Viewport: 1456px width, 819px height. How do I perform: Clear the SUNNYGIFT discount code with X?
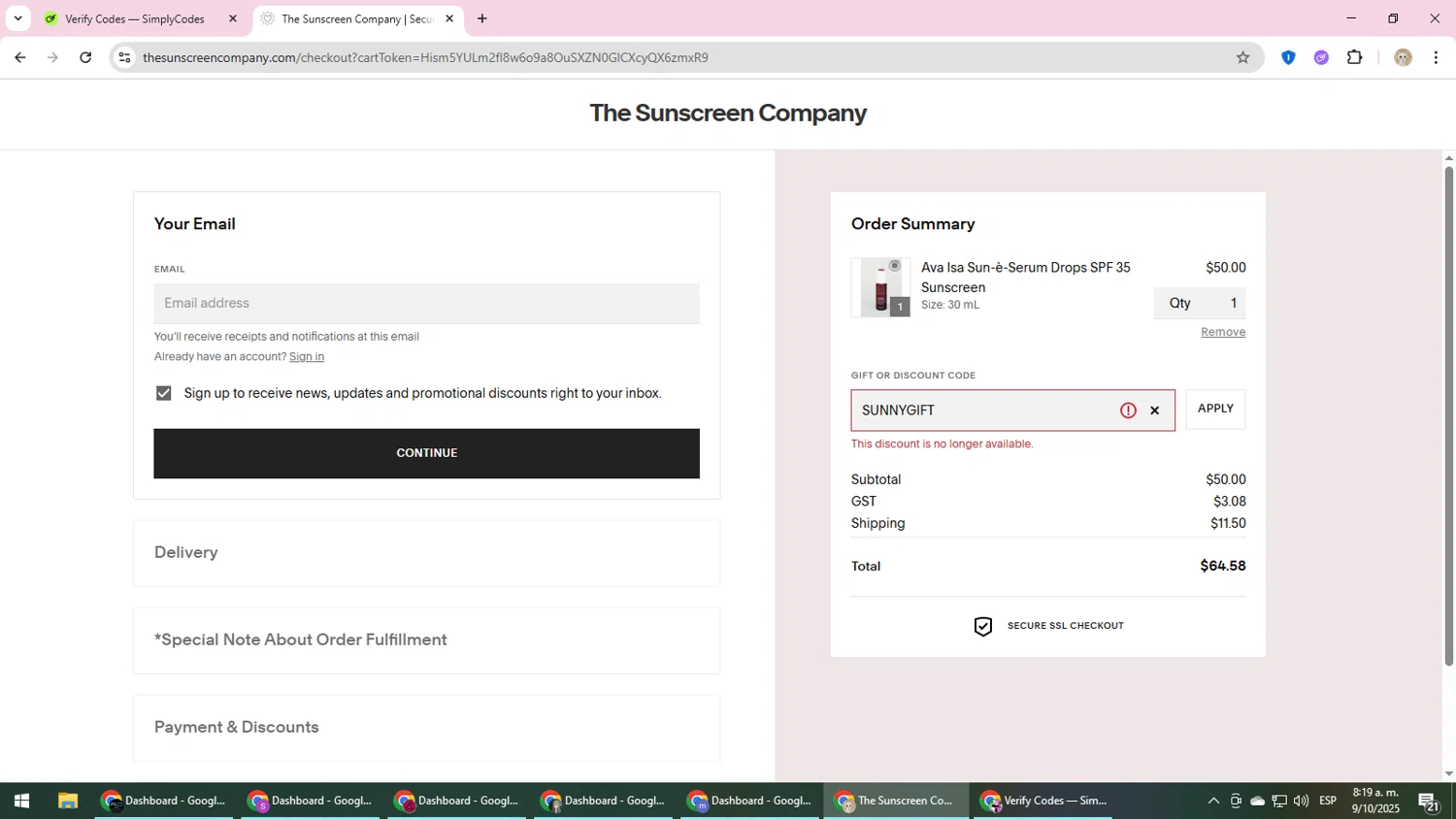[1154, 410]
